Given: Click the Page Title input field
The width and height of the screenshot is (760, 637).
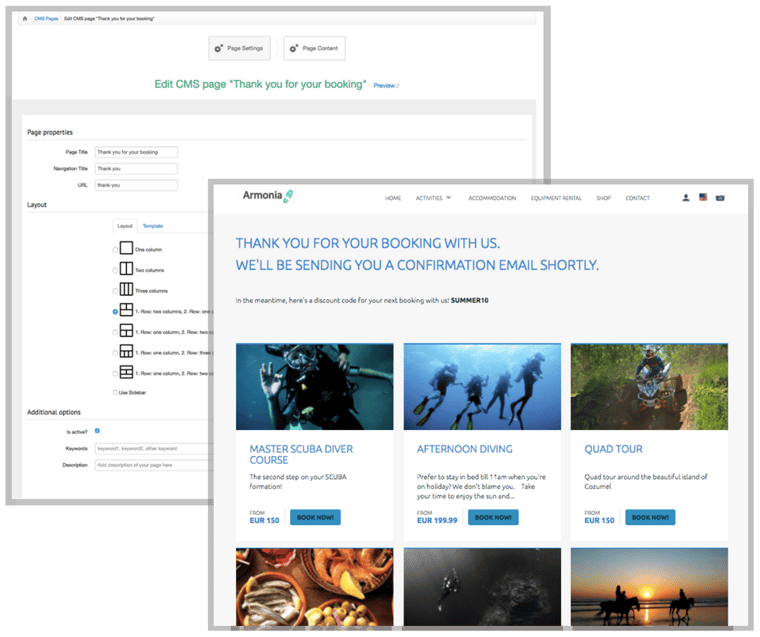Looking at the screenshot, I should point(136,152).
